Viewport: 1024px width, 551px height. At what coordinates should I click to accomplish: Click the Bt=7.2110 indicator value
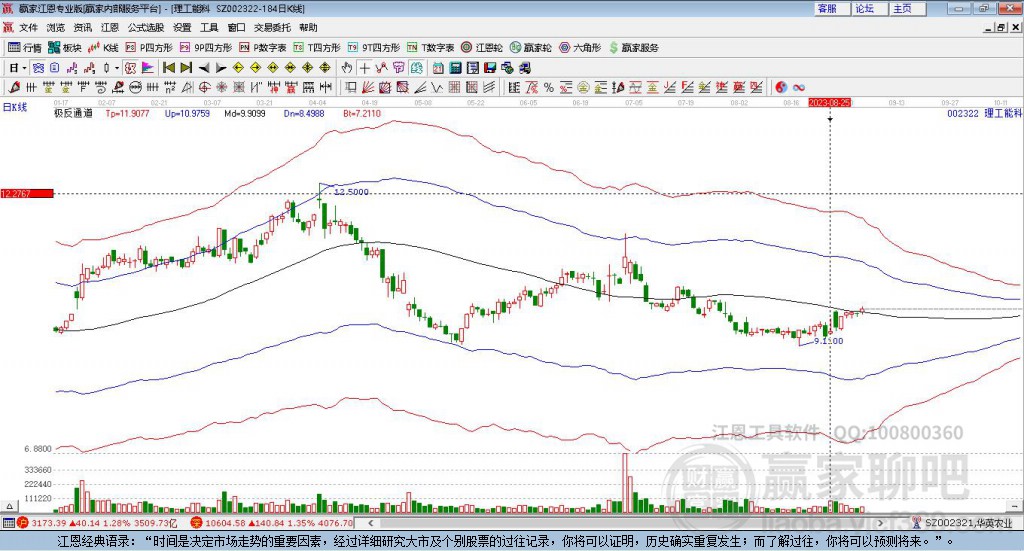click(361, 114)
